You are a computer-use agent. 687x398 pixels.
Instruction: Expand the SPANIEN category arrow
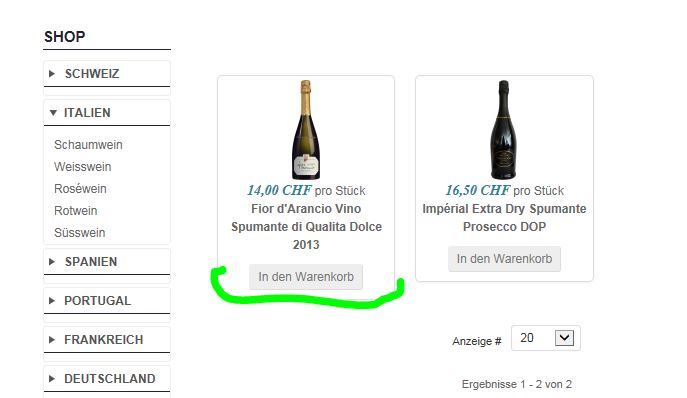pos(52,262)
